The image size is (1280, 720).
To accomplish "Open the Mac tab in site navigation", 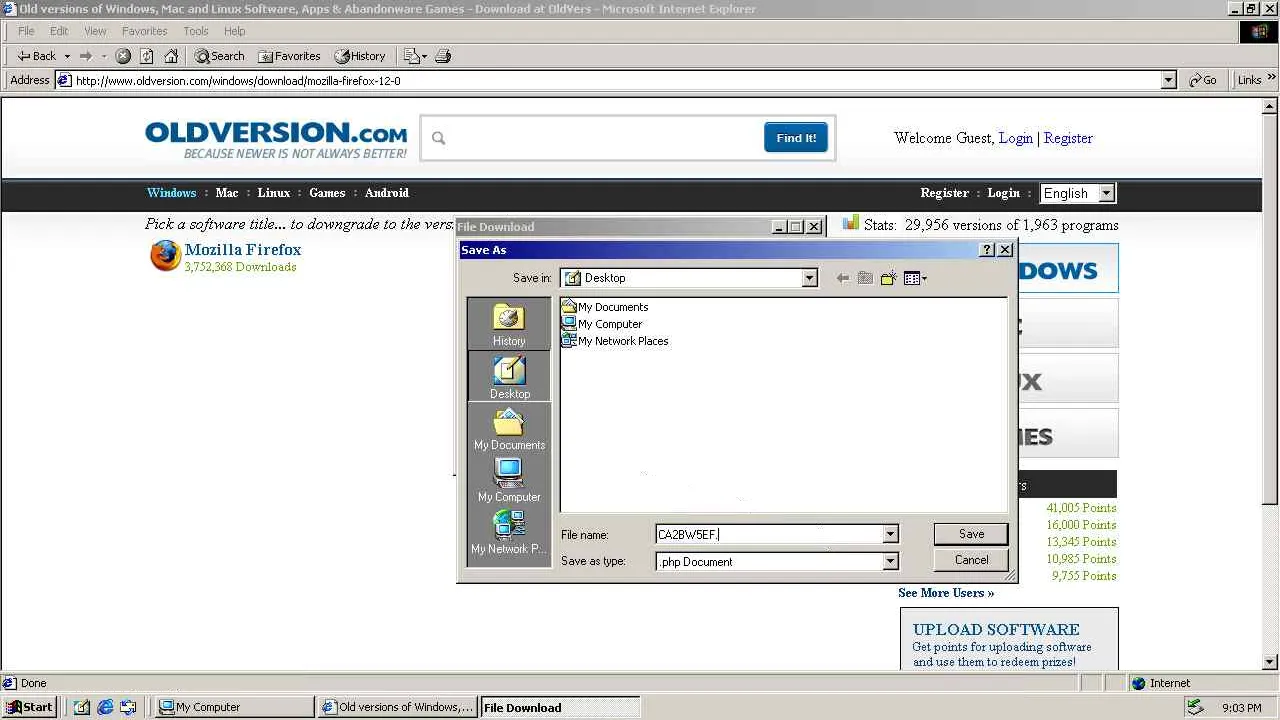I will (227, 193).
